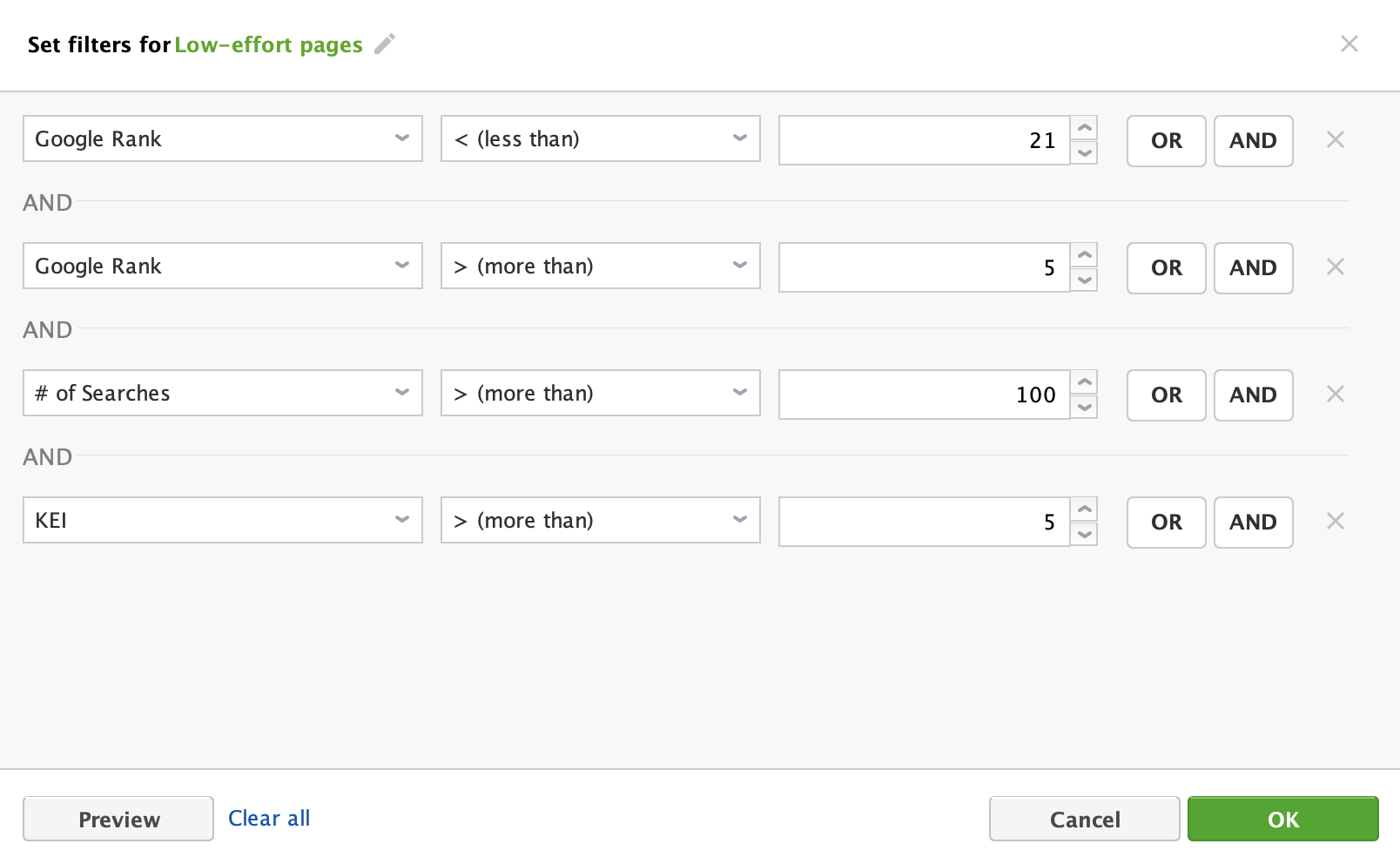Click the value field showing 100
The width and height of the screenshot is (1400, 857).
pos(925,395)
